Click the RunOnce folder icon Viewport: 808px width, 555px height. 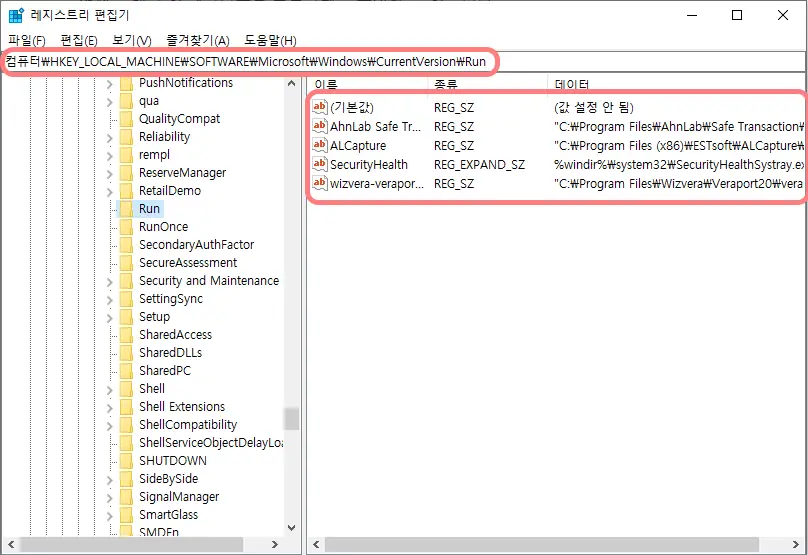pos(126,227)
